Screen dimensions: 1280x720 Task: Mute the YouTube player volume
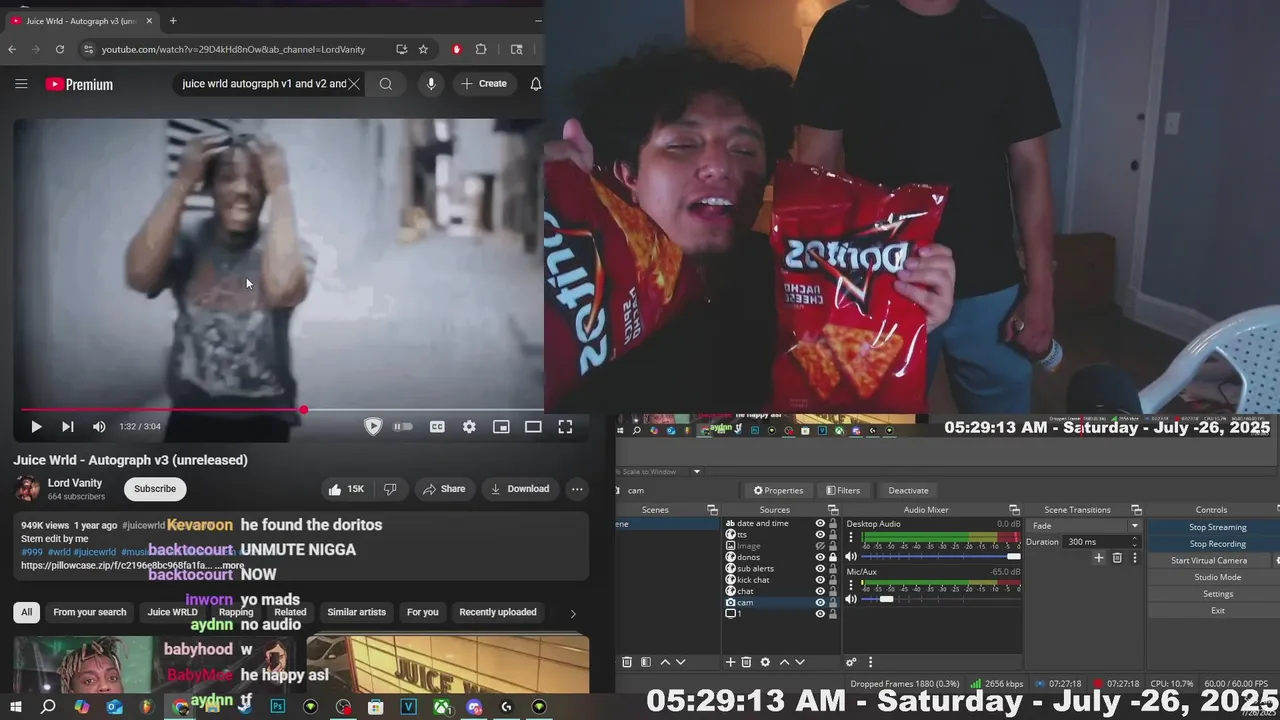(99, 427)
